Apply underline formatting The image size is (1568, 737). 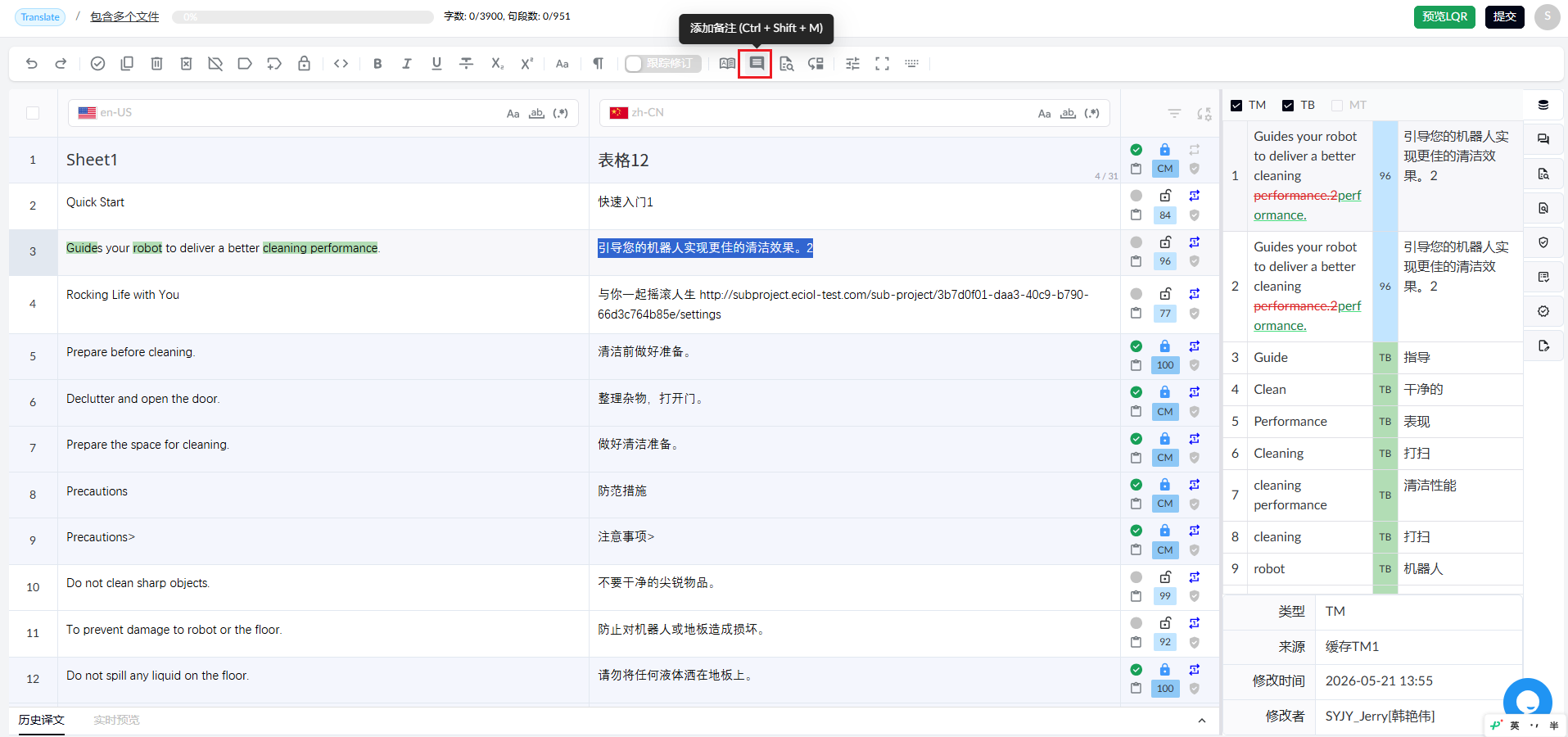[436, 63]
